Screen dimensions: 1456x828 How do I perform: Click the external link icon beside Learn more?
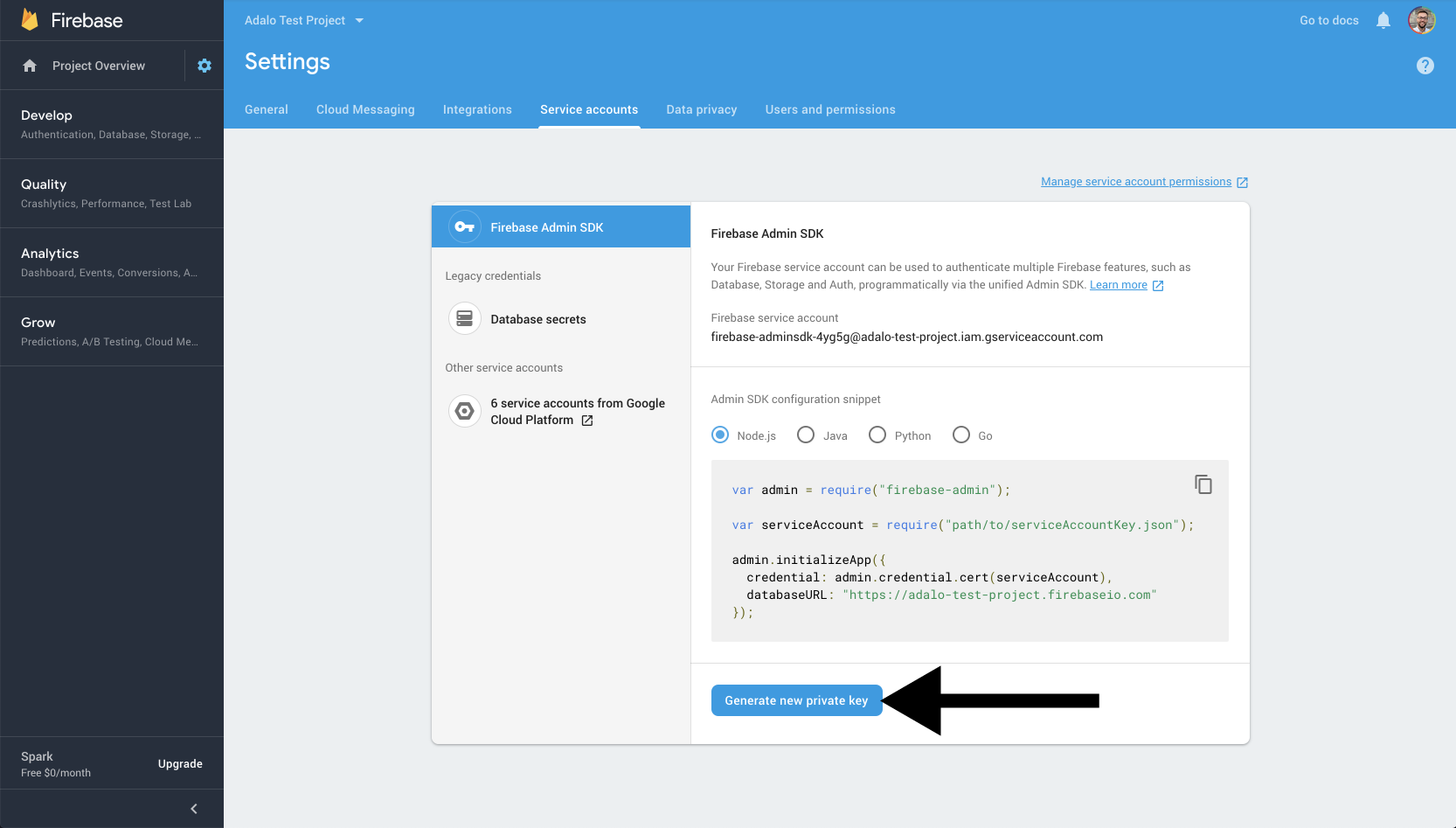point(1158,286)
